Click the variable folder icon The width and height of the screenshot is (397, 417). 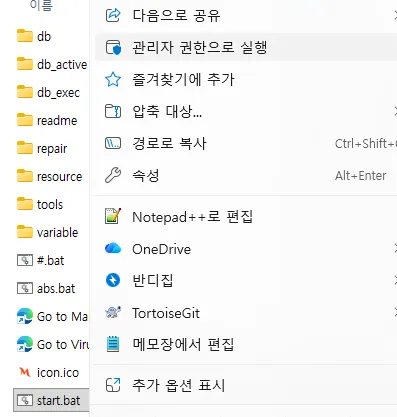tap(25, 232)
